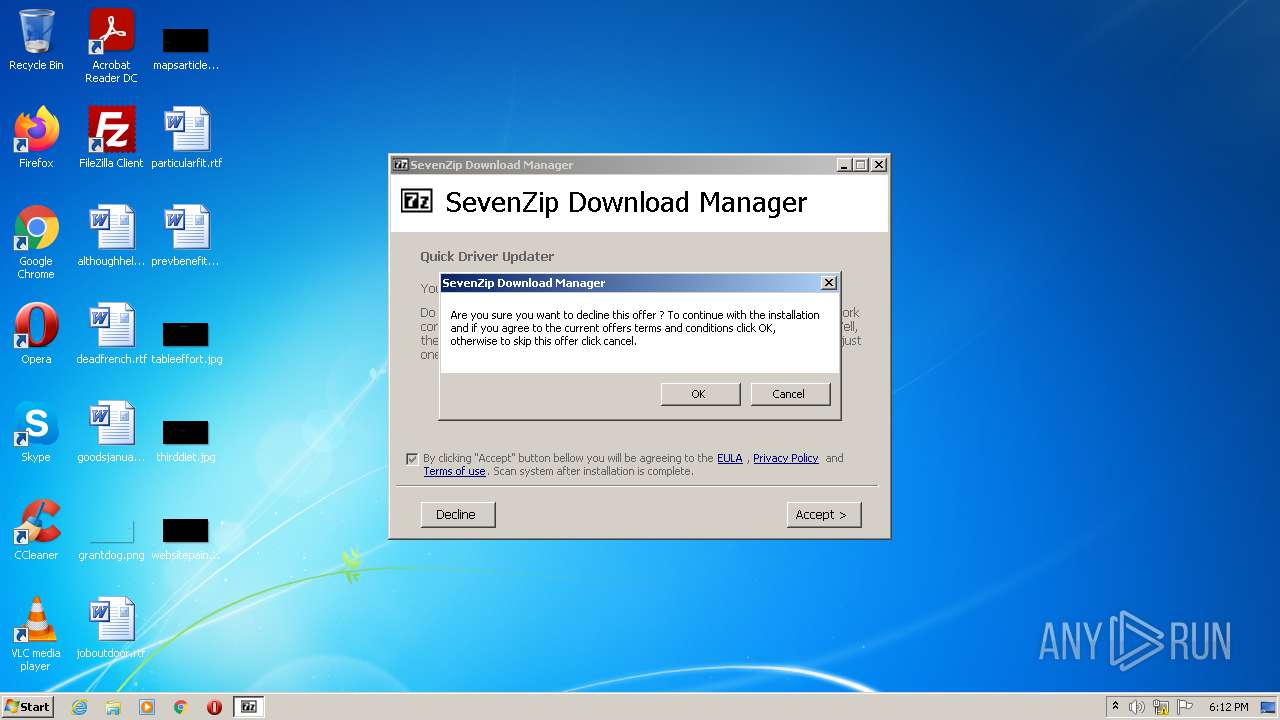Select joboutdoor.rtf document
Viewport: 1280px width, 720px height.
pyautogui.click(x=111, y=628)
